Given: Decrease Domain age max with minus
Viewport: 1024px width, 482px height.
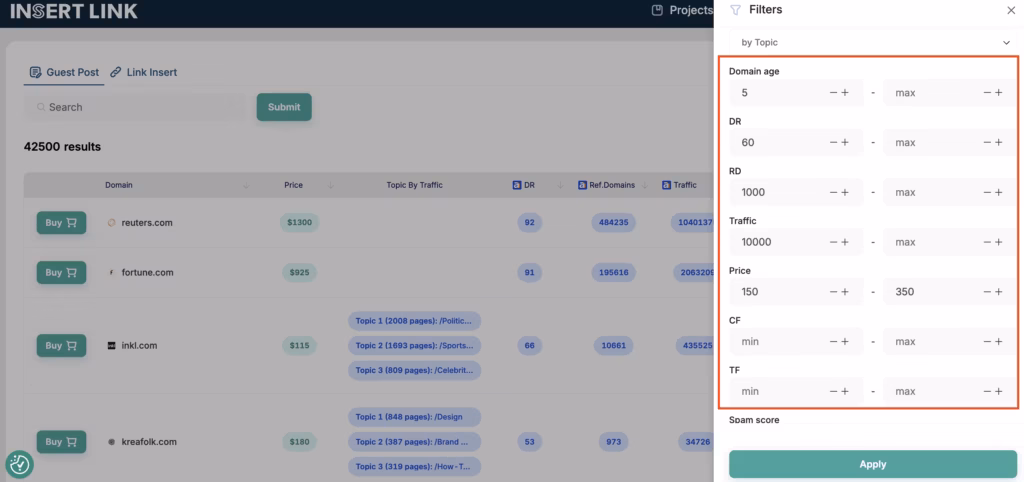Looking at the screenshot, I should (987, 93).
